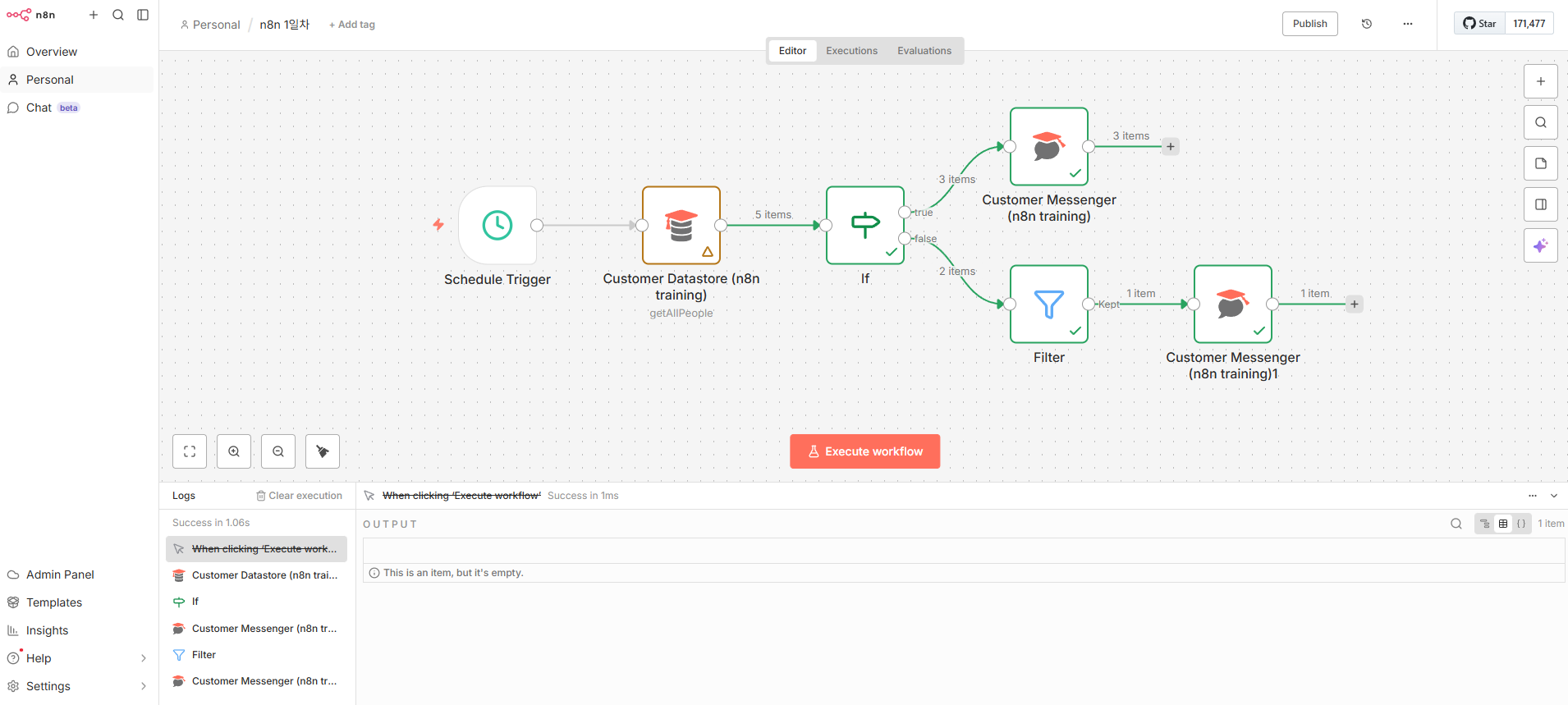Open canvas node search magnifier button

click(x=1541, y=122)
